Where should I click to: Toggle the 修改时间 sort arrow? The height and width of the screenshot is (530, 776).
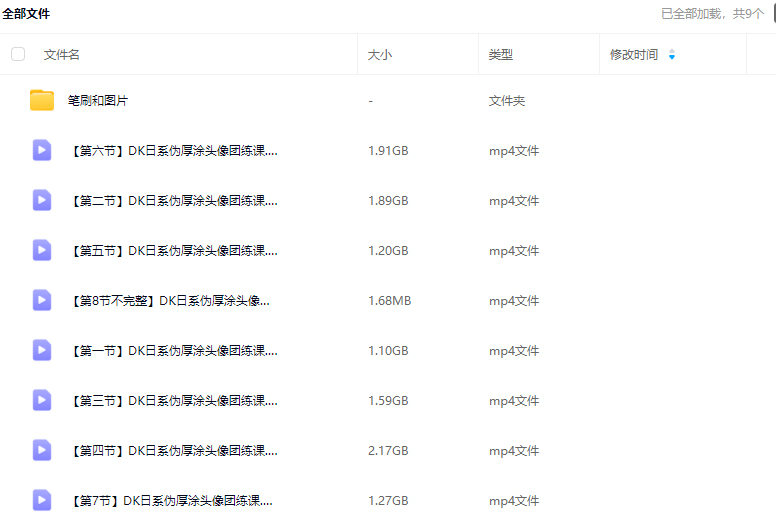click(x=671, y=55)
